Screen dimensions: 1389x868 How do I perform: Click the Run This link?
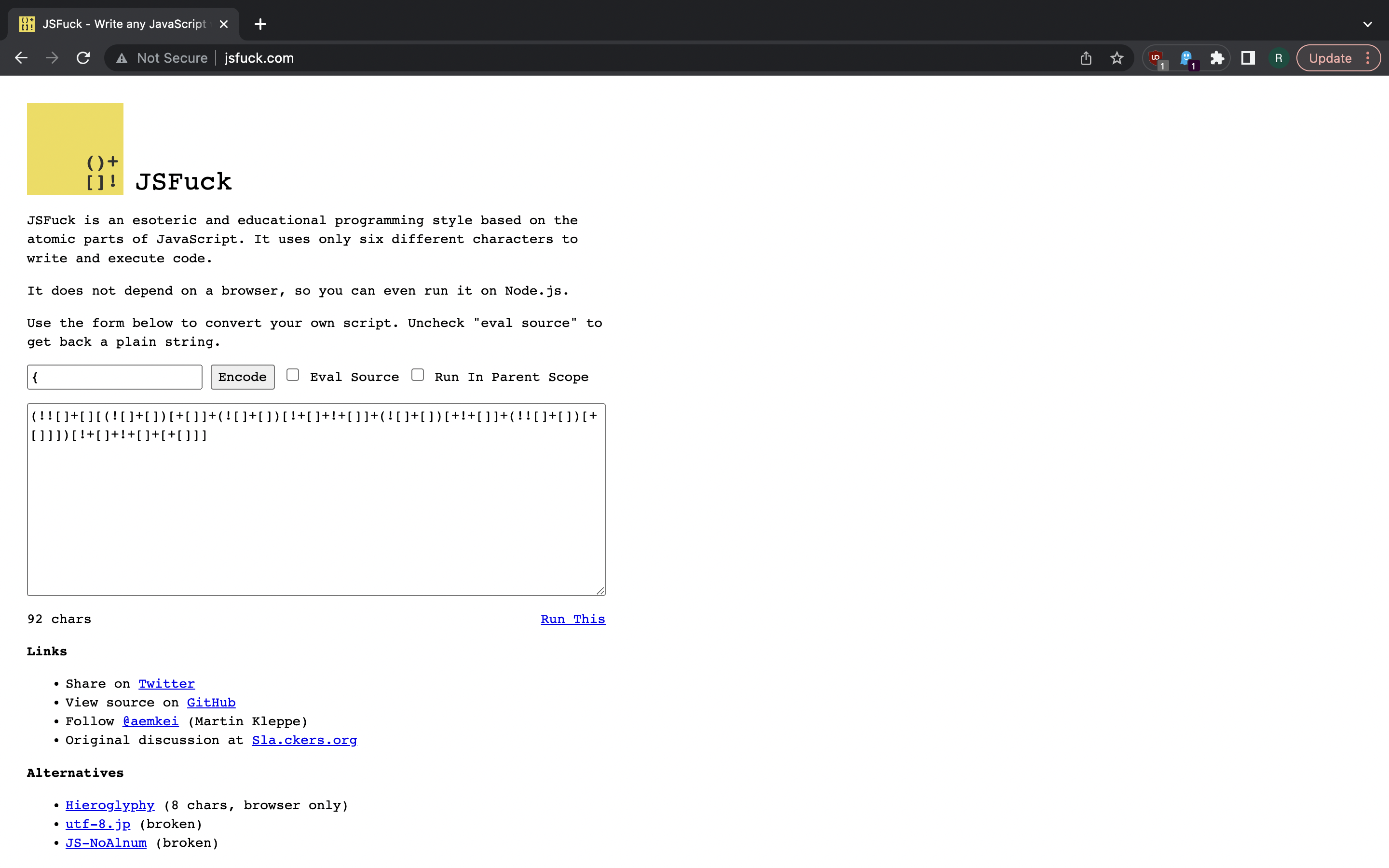[x=573, y=619]
